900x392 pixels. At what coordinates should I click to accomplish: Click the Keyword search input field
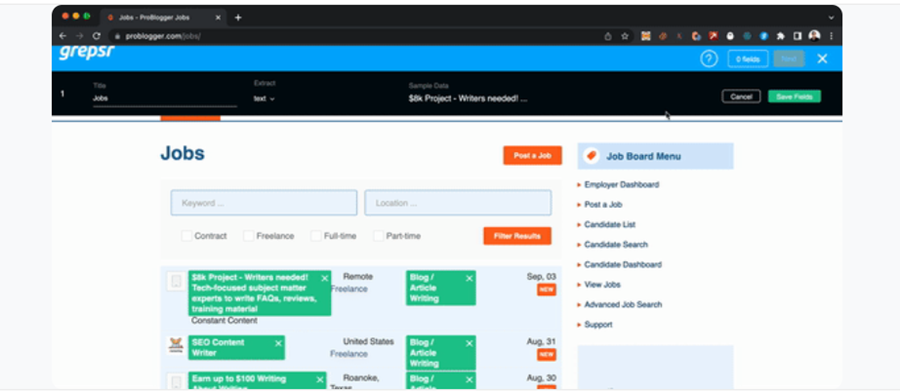264,203
